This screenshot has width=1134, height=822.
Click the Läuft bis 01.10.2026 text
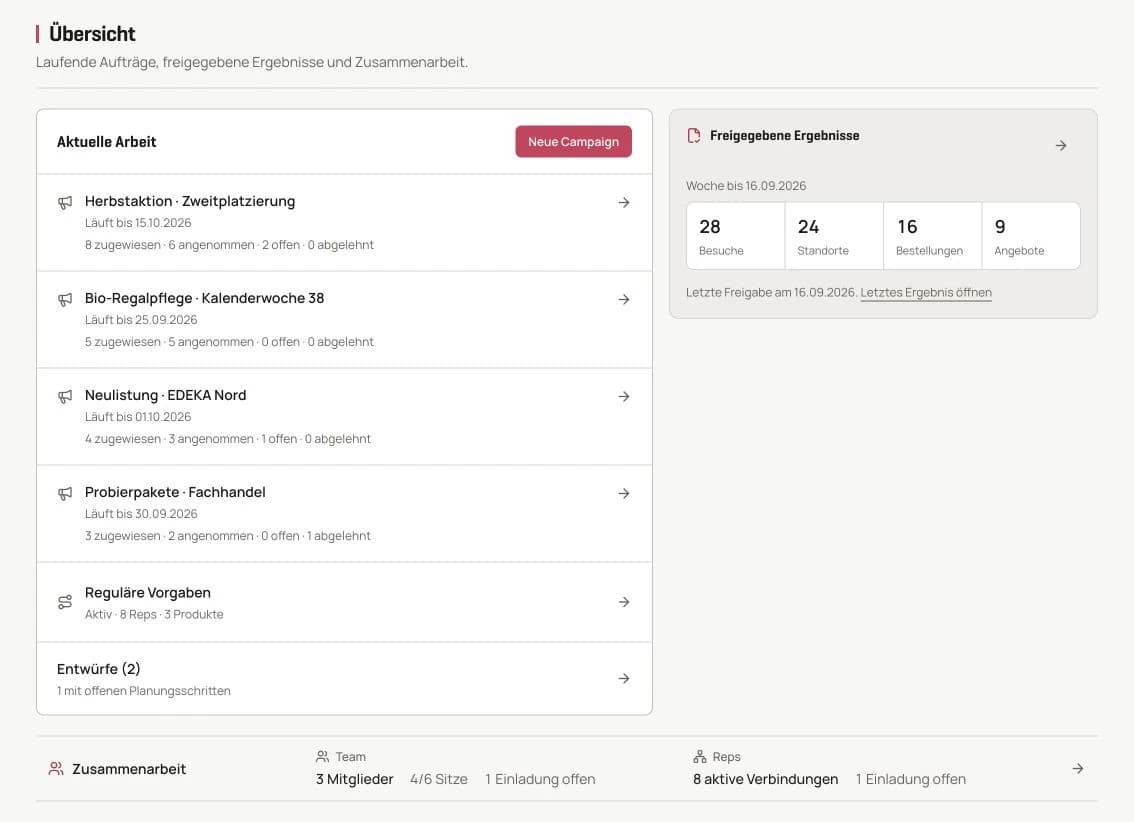138,416
